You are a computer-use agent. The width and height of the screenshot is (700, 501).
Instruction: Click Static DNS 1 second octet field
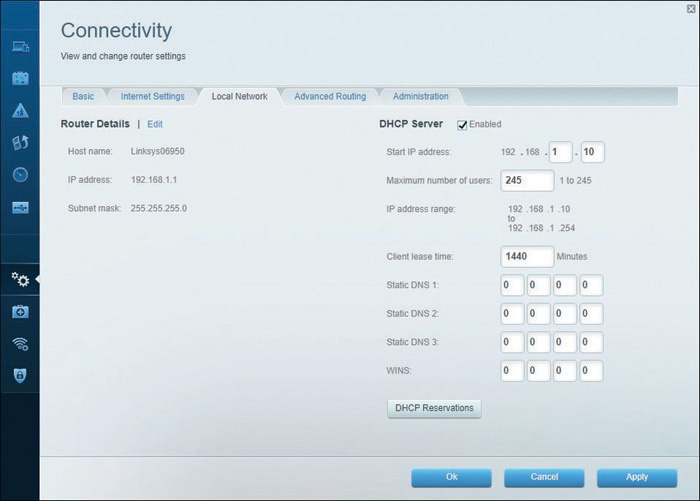[x=538, y=285]
